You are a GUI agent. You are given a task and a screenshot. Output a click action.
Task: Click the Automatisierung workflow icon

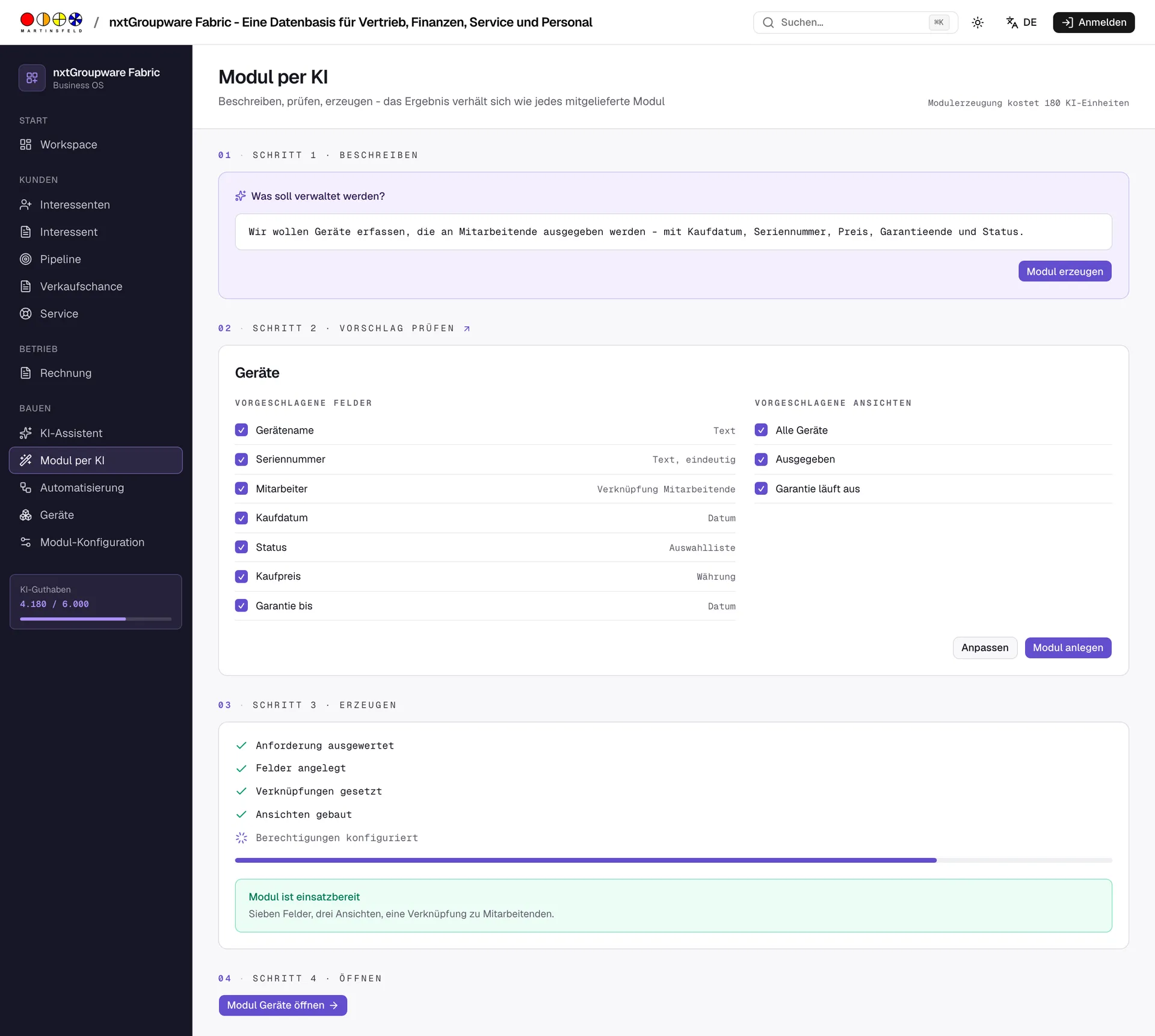click(x=25, y=488)
